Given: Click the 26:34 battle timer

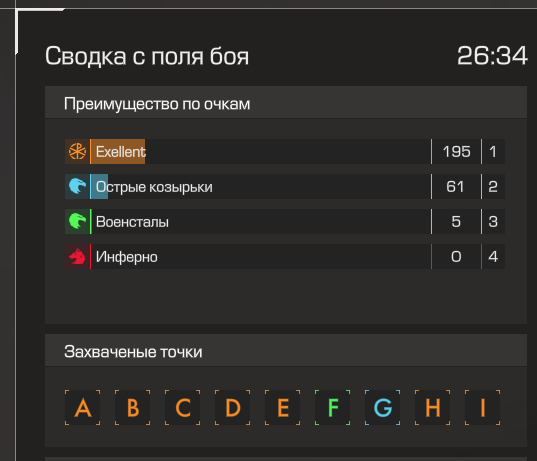Looking at the screenshot, I should (x=492, y=55).
